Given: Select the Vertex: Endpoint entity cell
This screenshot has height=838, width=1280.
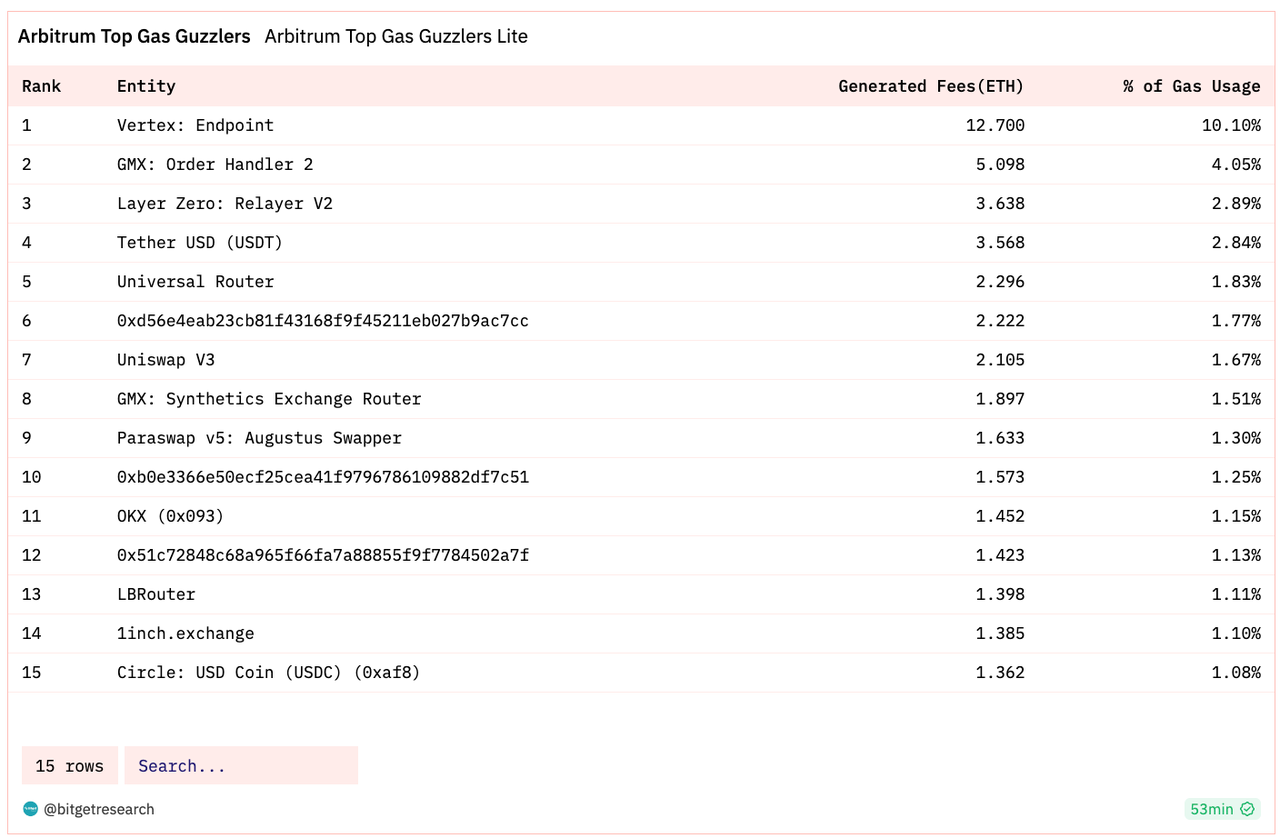Looking at the screenshot, I should pyautogui.click(x=195, y=125).
